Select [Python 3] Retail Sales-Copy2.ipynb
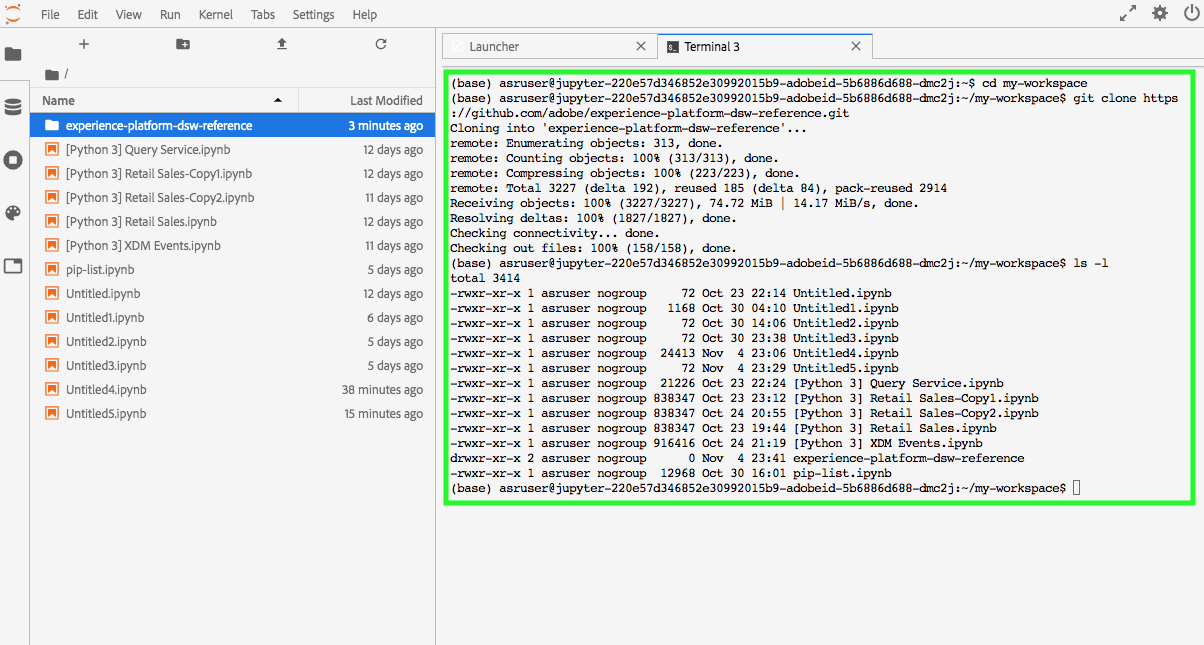Viewport: 1204px width, 645px height. 232,198
